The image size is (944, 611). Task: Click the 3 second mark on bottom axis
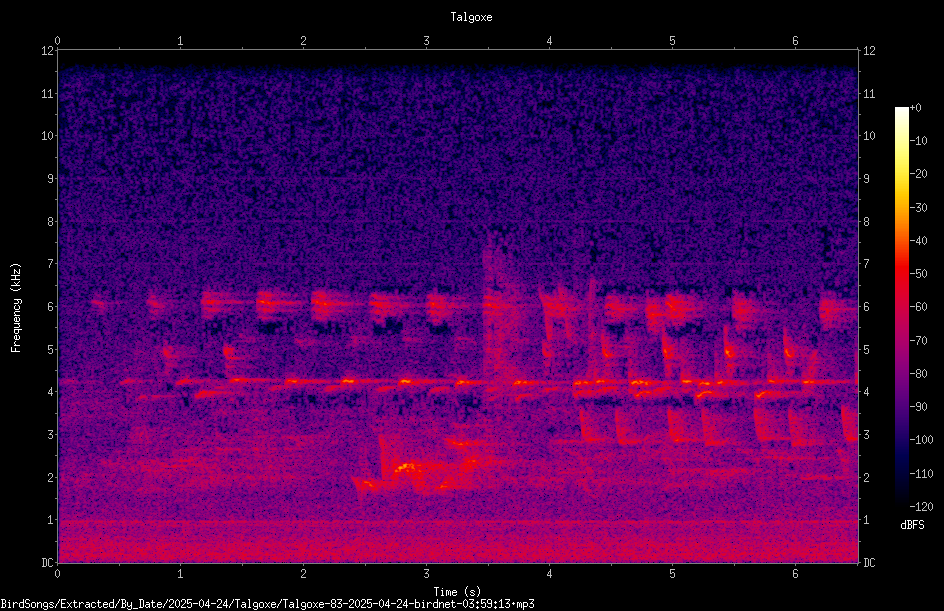[x=426, y=574]
